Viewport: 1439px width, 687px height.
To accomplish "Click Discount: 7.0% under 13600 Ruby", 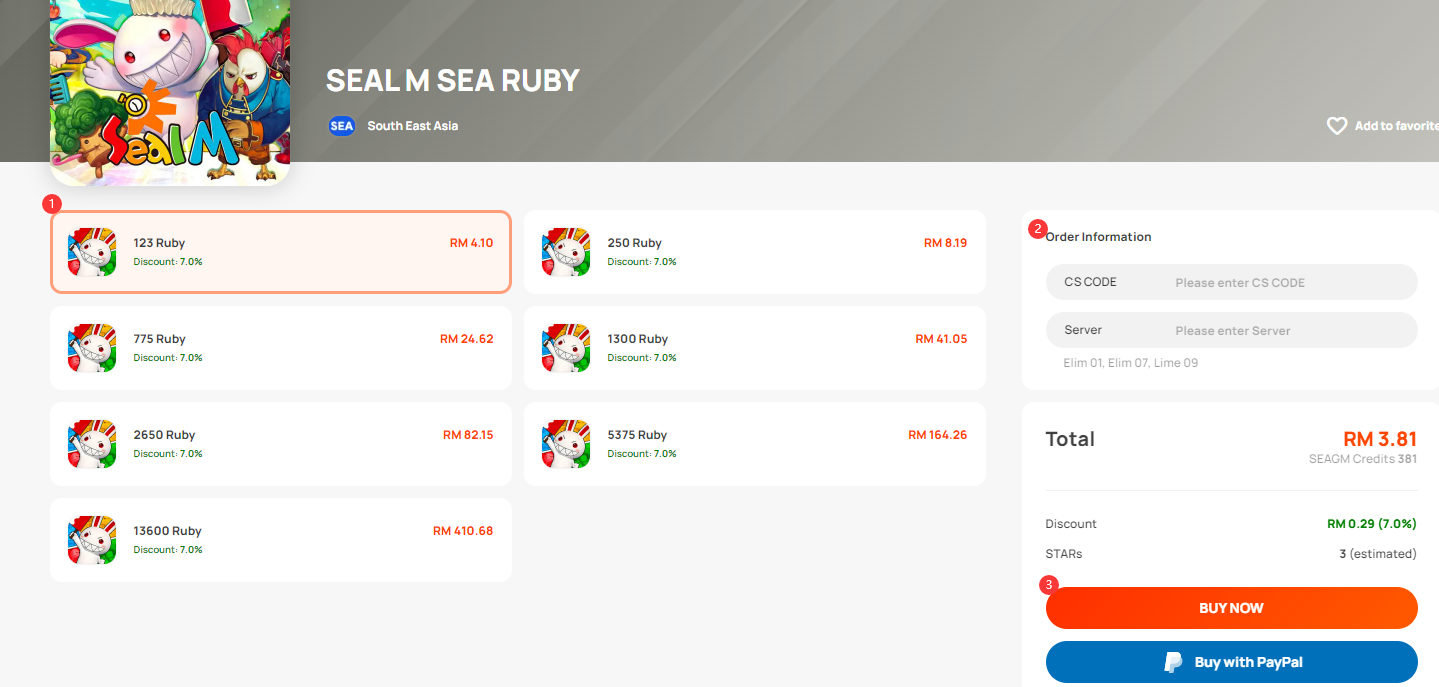I will click(x=168, y=550).
